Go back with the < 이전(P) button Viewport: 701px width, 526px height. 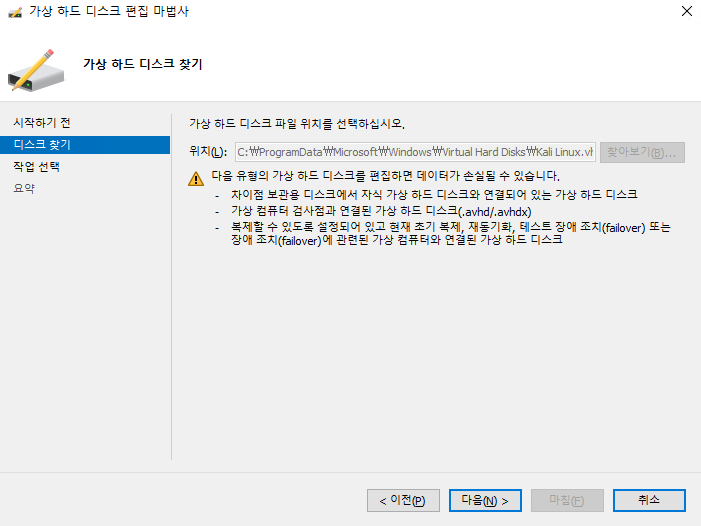(403, 500)
